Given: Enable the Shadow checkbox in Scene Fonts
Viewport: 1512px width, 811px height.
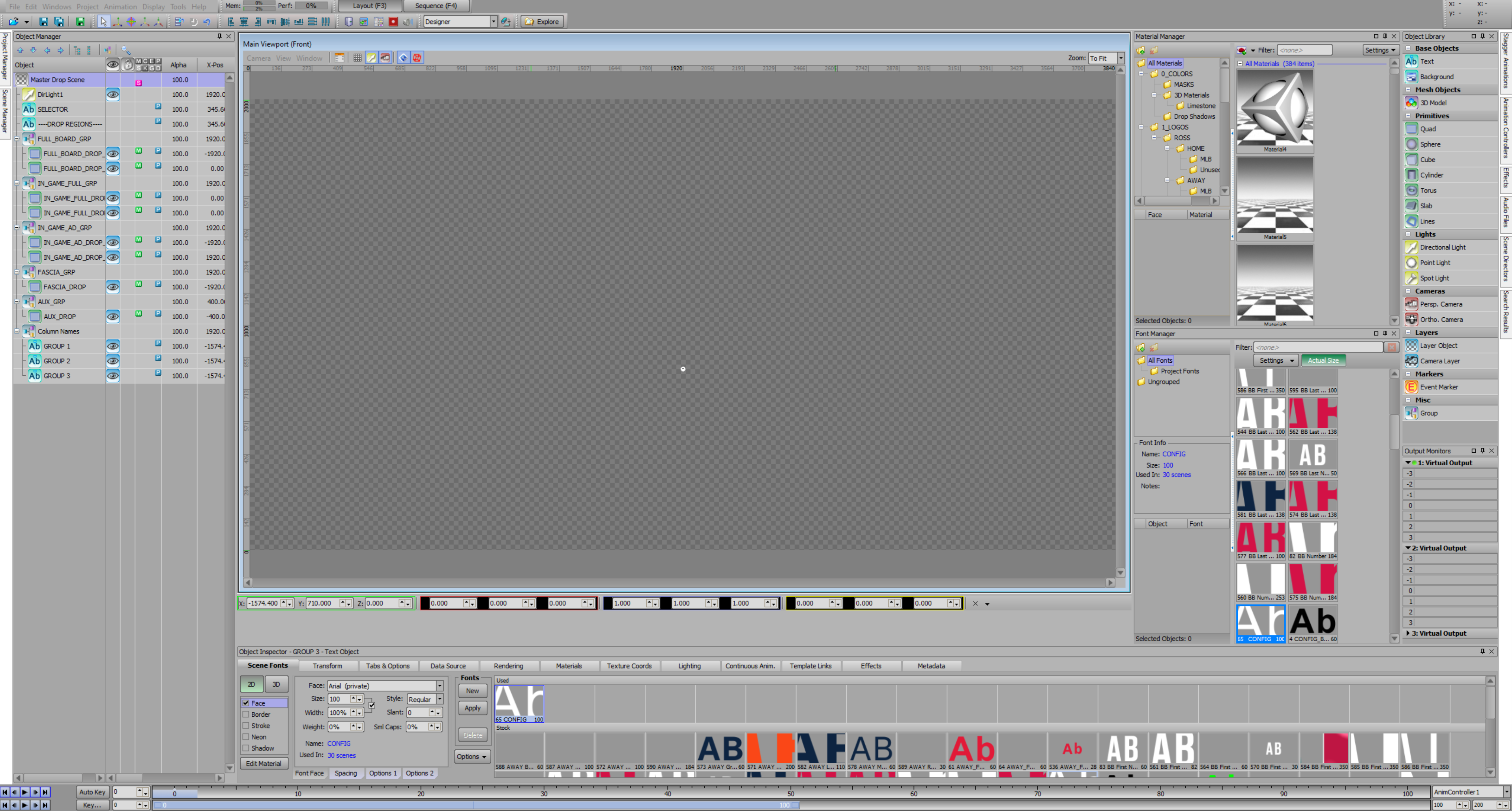Looking at the screenshot, I should pyautogui.click(x=246, y=748).
